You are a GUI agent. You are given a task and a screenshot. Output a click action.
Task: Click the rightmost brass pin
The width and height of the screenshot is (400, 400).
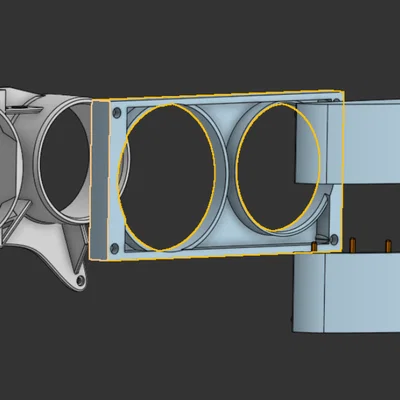[x=388, y=245]
